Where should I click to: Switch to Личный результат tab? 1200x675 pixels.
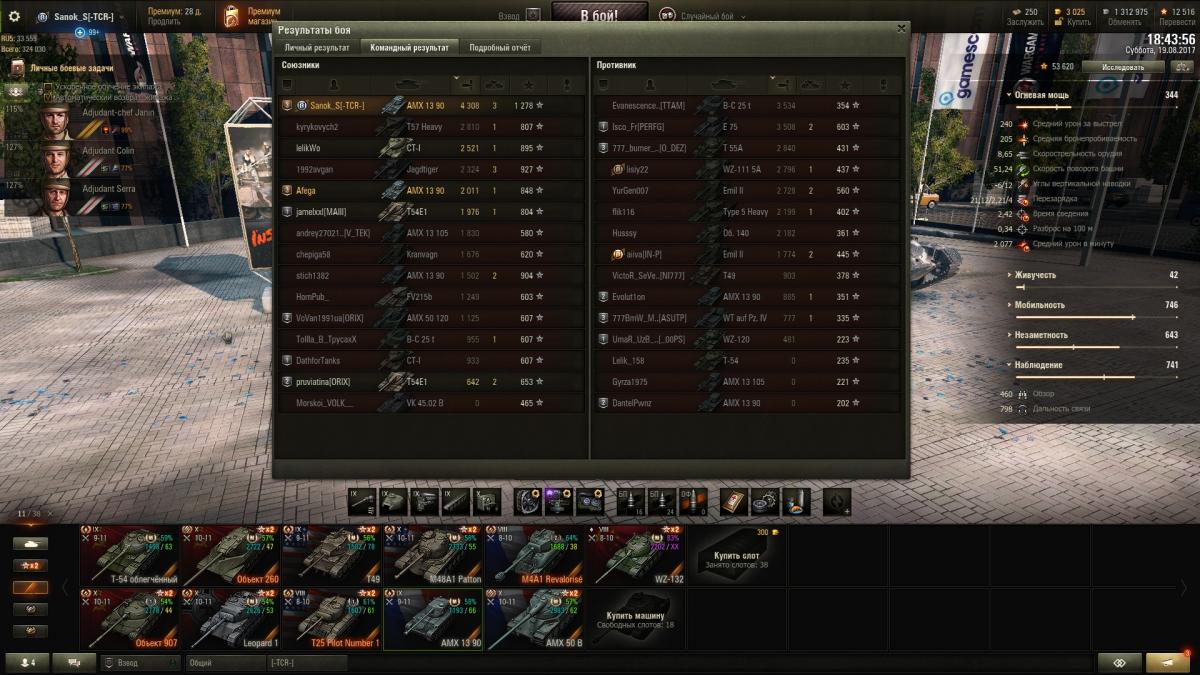tap(317, 47)
